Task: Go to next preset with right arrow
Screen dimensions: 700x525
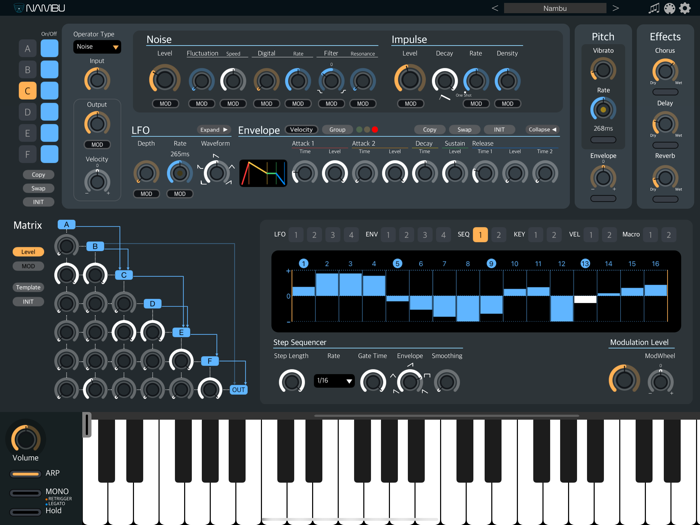Action: pos(616,8)
